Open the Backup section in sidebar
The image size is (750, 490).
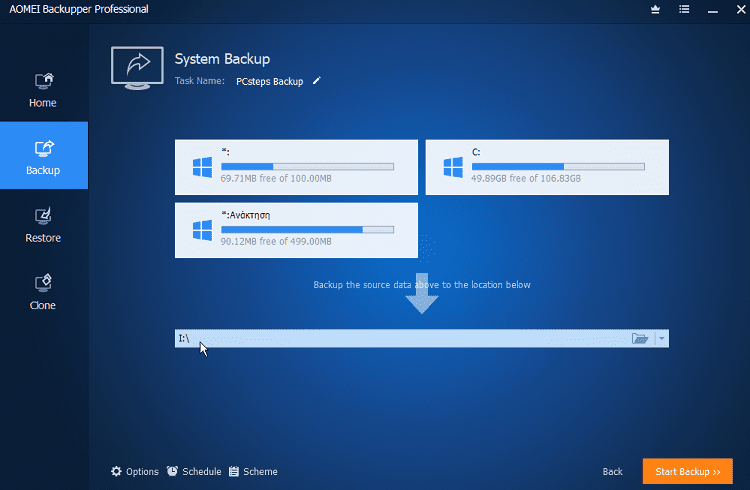tap(44, 155)
